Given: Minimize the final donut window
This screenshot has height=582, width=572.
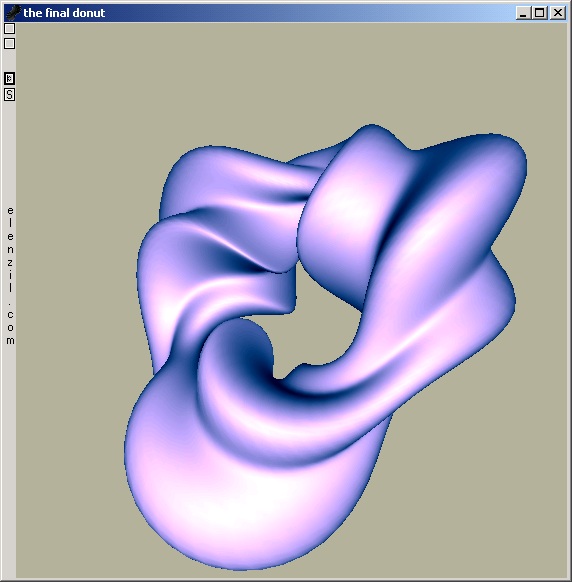Looking at the screenshot, I should click(x=523, y=13).
